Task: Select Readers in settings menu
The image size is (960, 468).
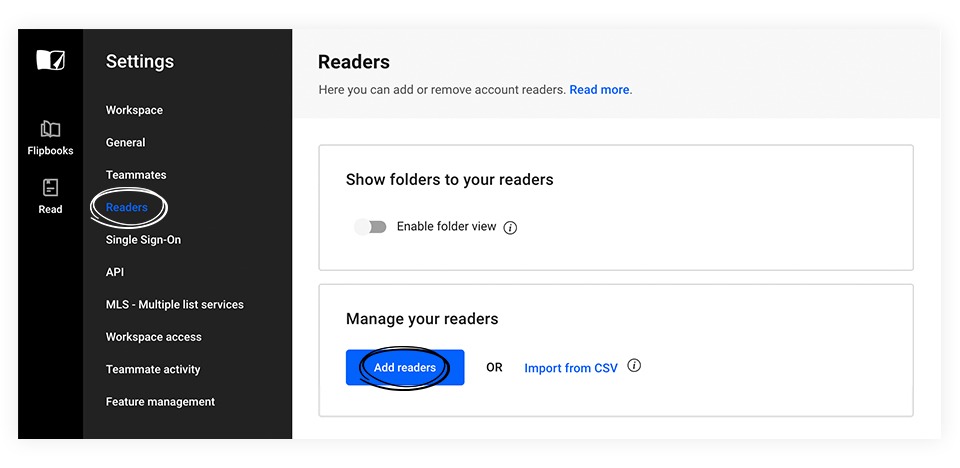Action: pyautogui.click(x=127, y=207)
